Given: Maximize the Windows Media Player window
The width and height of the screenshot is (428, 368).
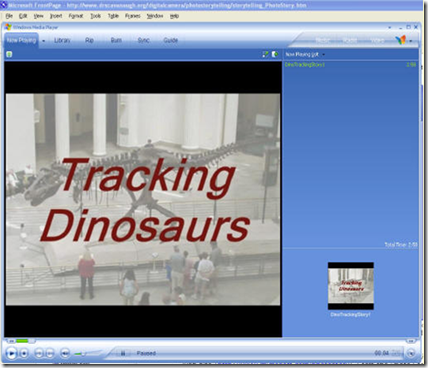Looking at the screenshot, I should (x=408, y=27).
